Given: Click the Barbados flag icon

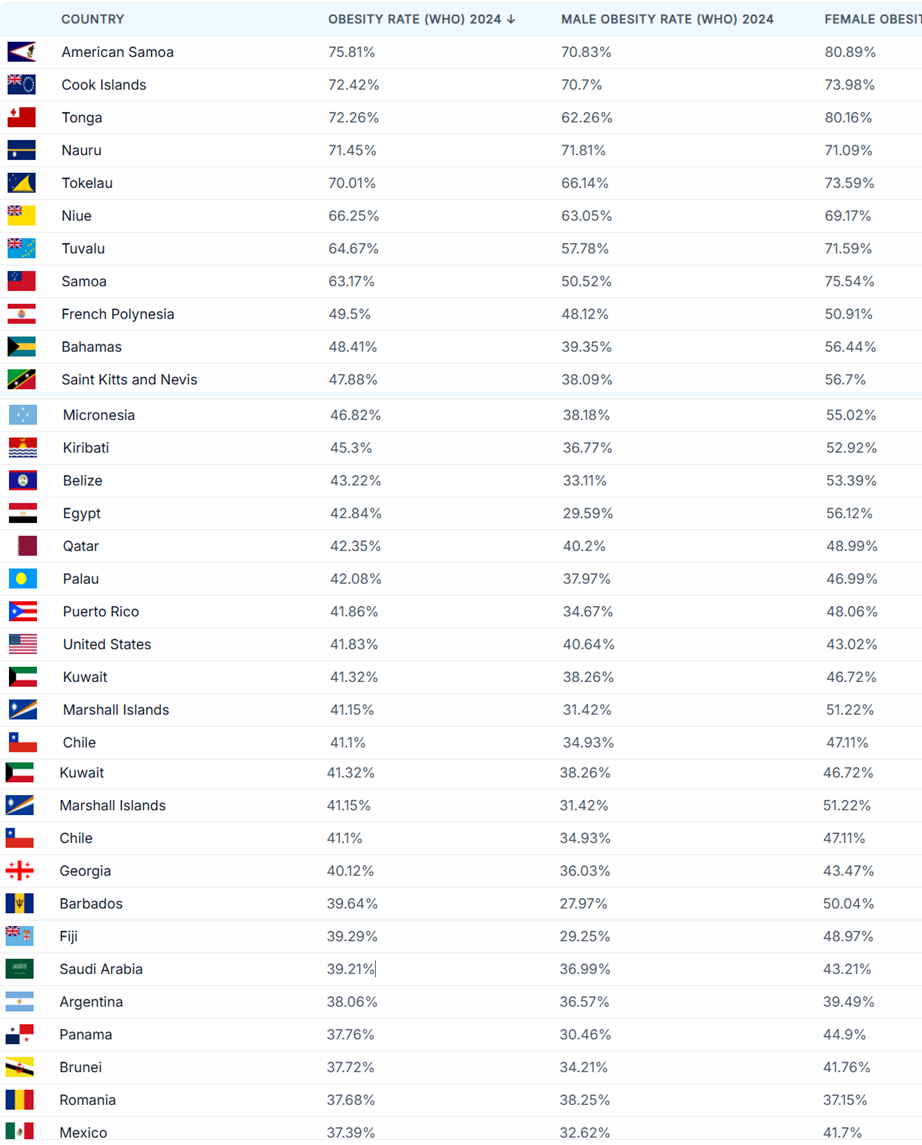Looking at the screenshot, I should click(x=20, y=903).
